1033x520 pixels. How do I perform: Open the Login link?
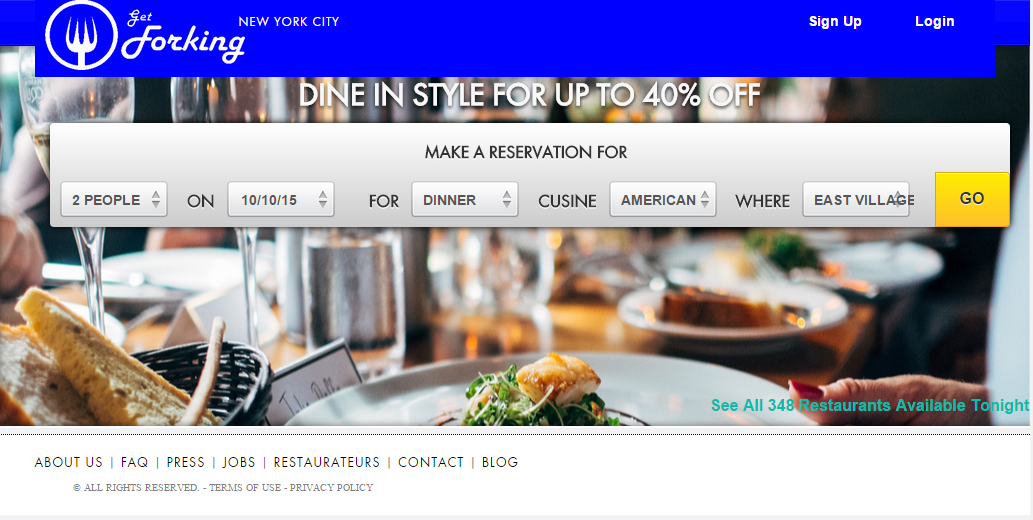click(x=934, y=21)
